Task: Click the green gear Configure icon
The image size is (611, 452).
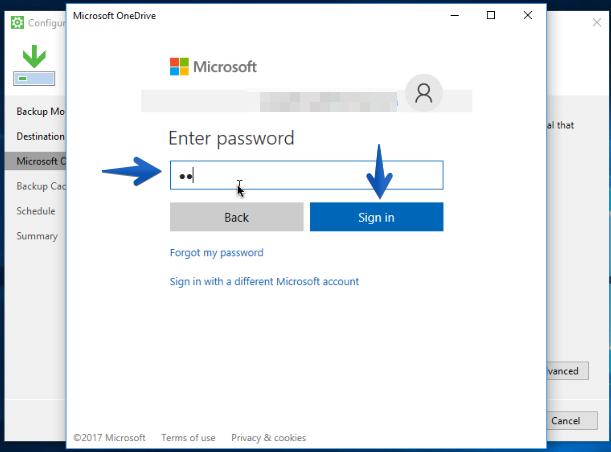Action: pyautogui.click(x=17, y=23)
